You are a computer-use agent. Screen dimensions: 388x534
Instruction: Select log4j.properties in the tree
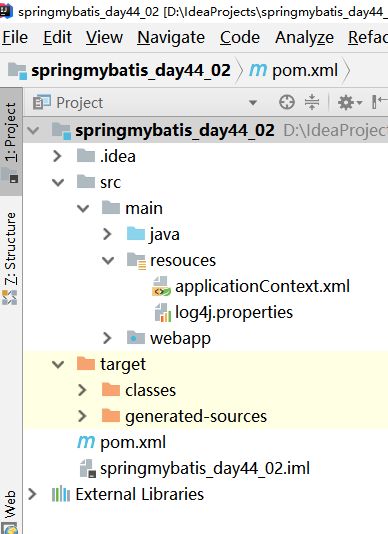234,312
